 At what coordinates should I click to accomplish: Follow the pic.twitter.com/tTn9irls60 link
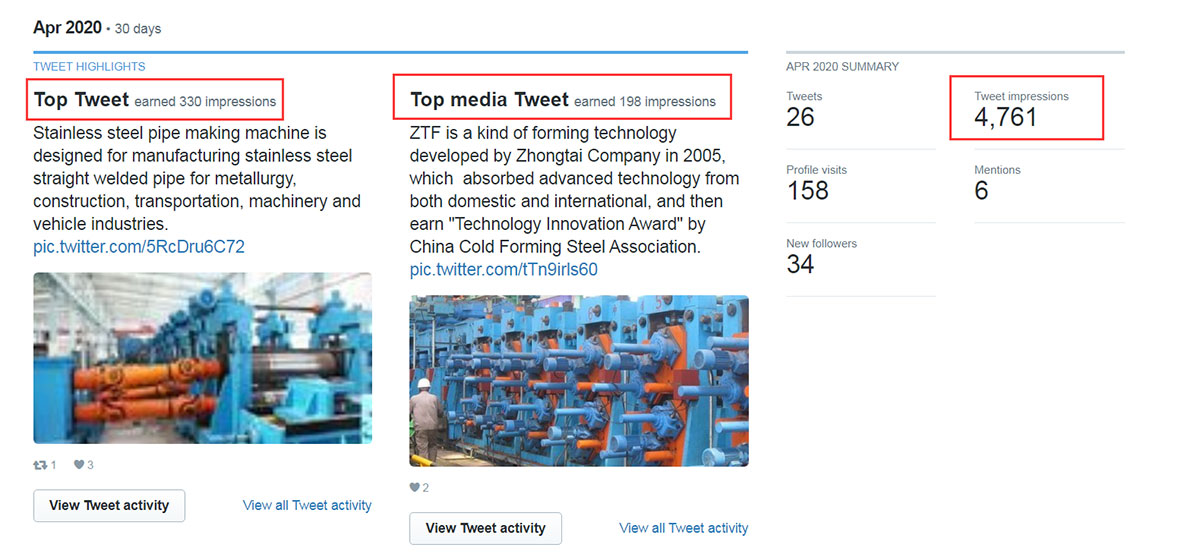tap(504, 270)
